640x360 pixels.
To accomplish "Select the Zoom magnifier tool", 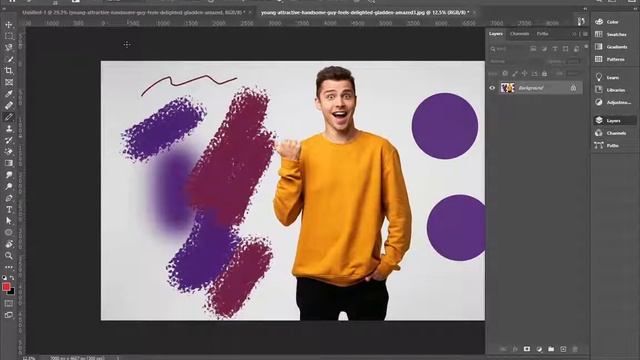I will point(9,256).
